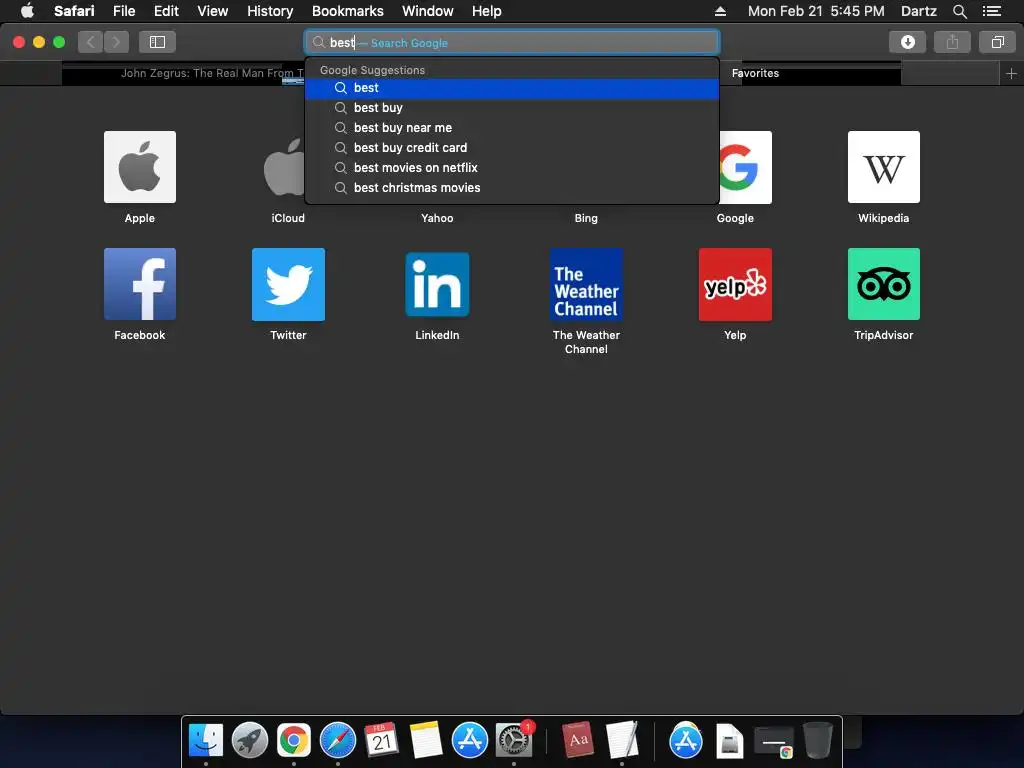1024x768 pixels.
Task: Click the Safari compass icon in Dock
Action: 338,741
